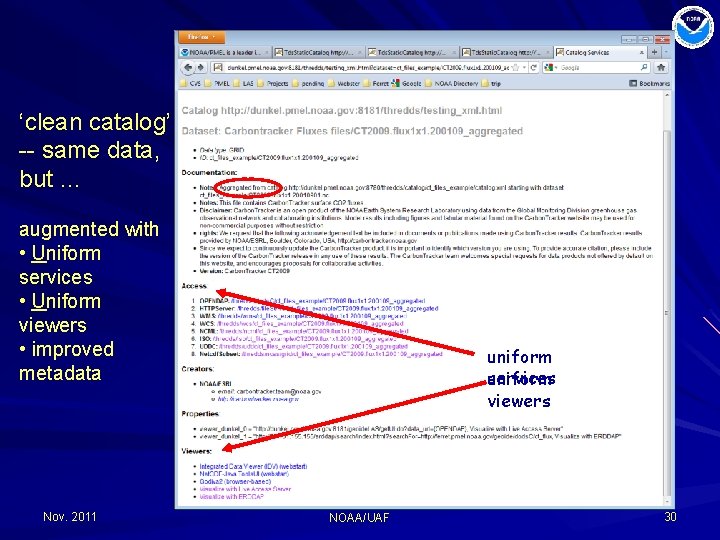Click the site identity icon in address bar
720x540 pixels.
point(218,68)
